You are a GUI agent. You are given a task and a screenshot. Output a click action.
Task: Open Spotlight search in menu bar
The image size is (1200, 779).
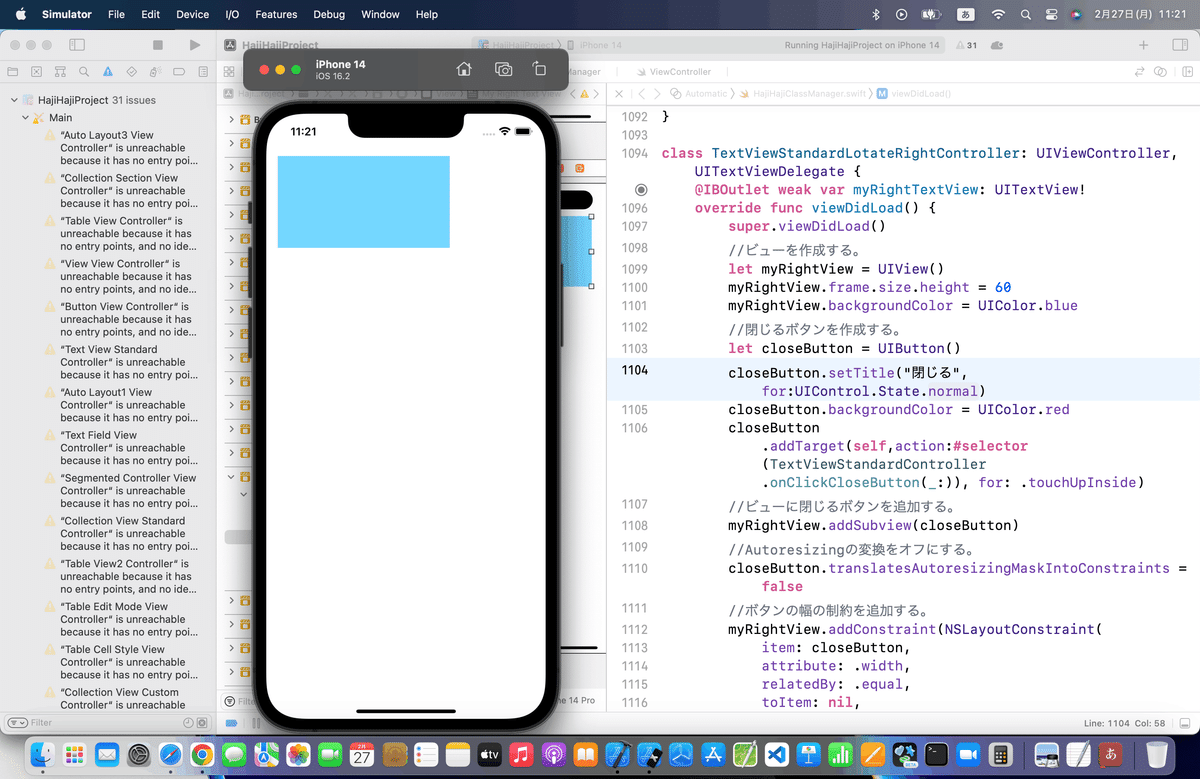pyautogui.click(x=1026, y=14)
